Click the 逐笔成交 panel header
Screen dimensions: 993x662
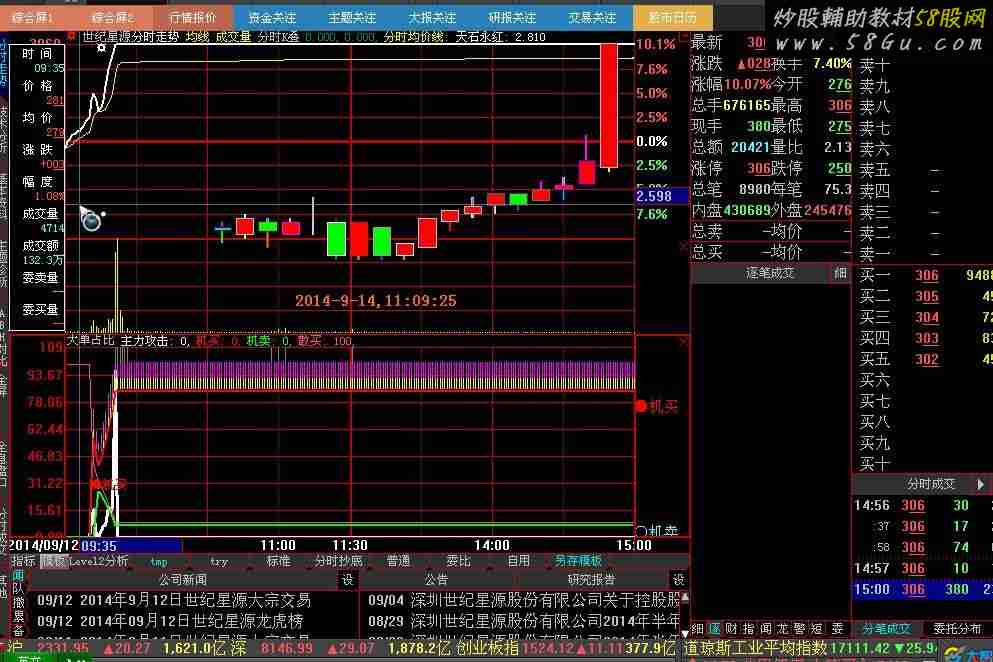(769, 273)
